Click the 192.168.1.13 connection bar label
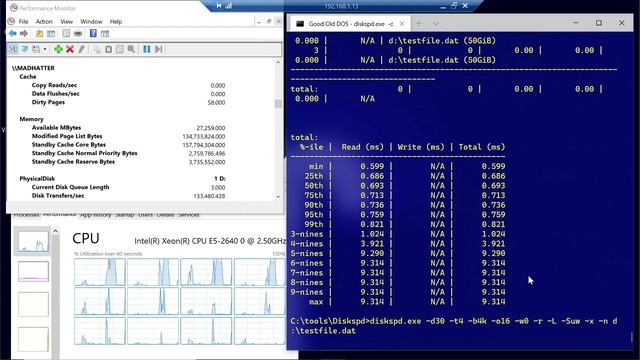The height and width of the screenshot is (360, 640). (x=341, y=6)
